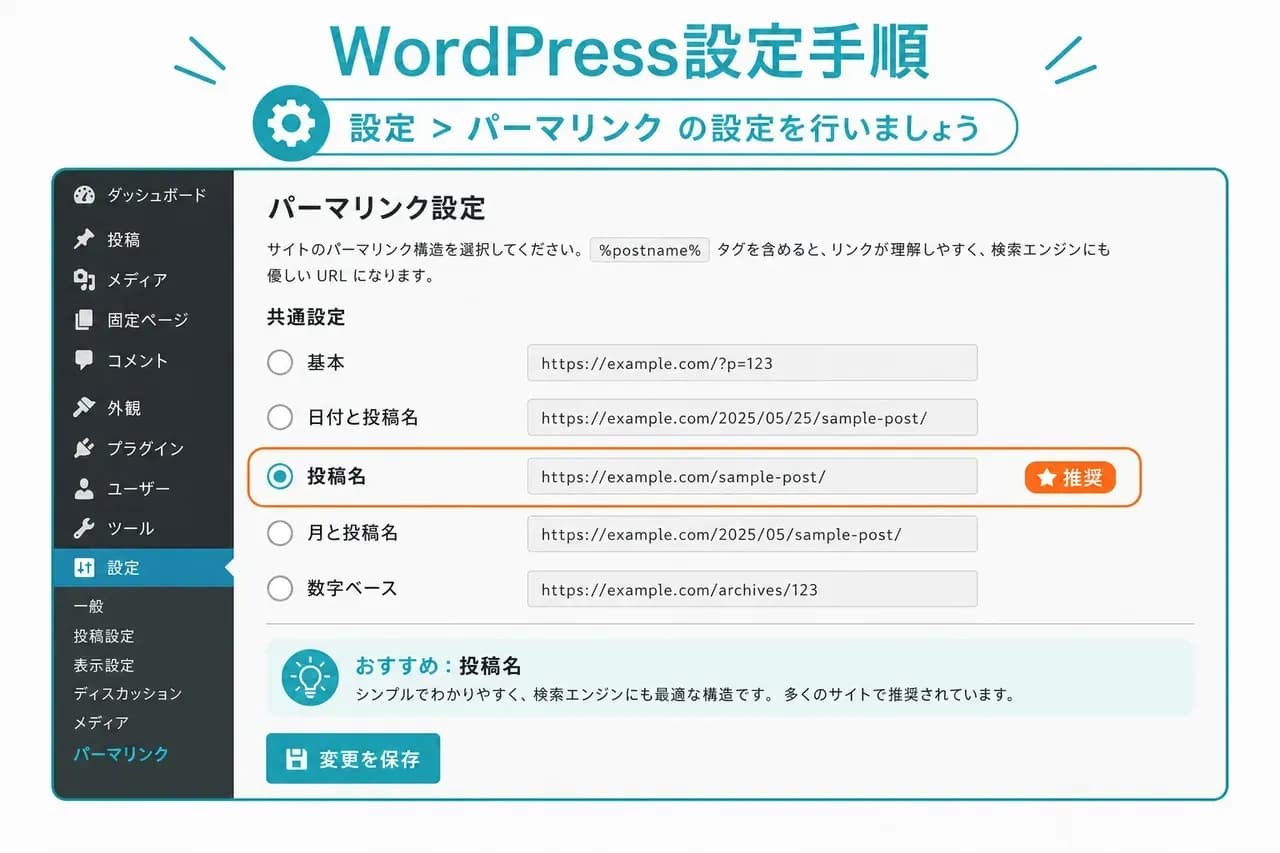The height and width of the screenshot is (853, 1280).
Task: Click the paintbrush icon beside 外観
Action: (x=84, y=408)
